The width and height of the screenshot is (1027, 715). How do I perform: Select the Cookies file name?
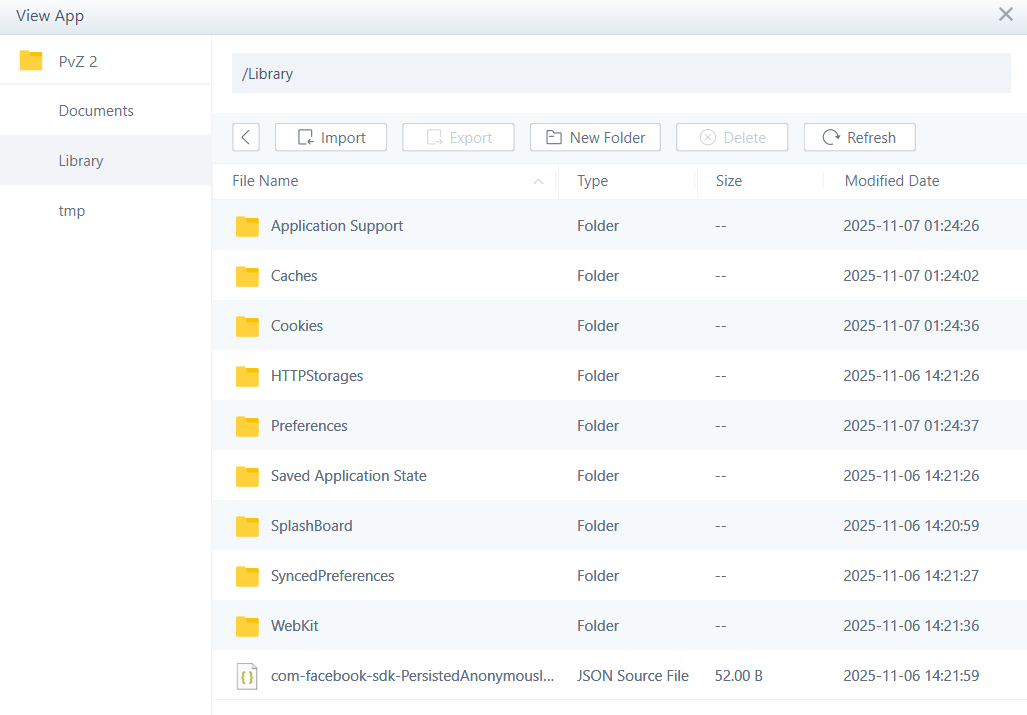click(297, 325)
